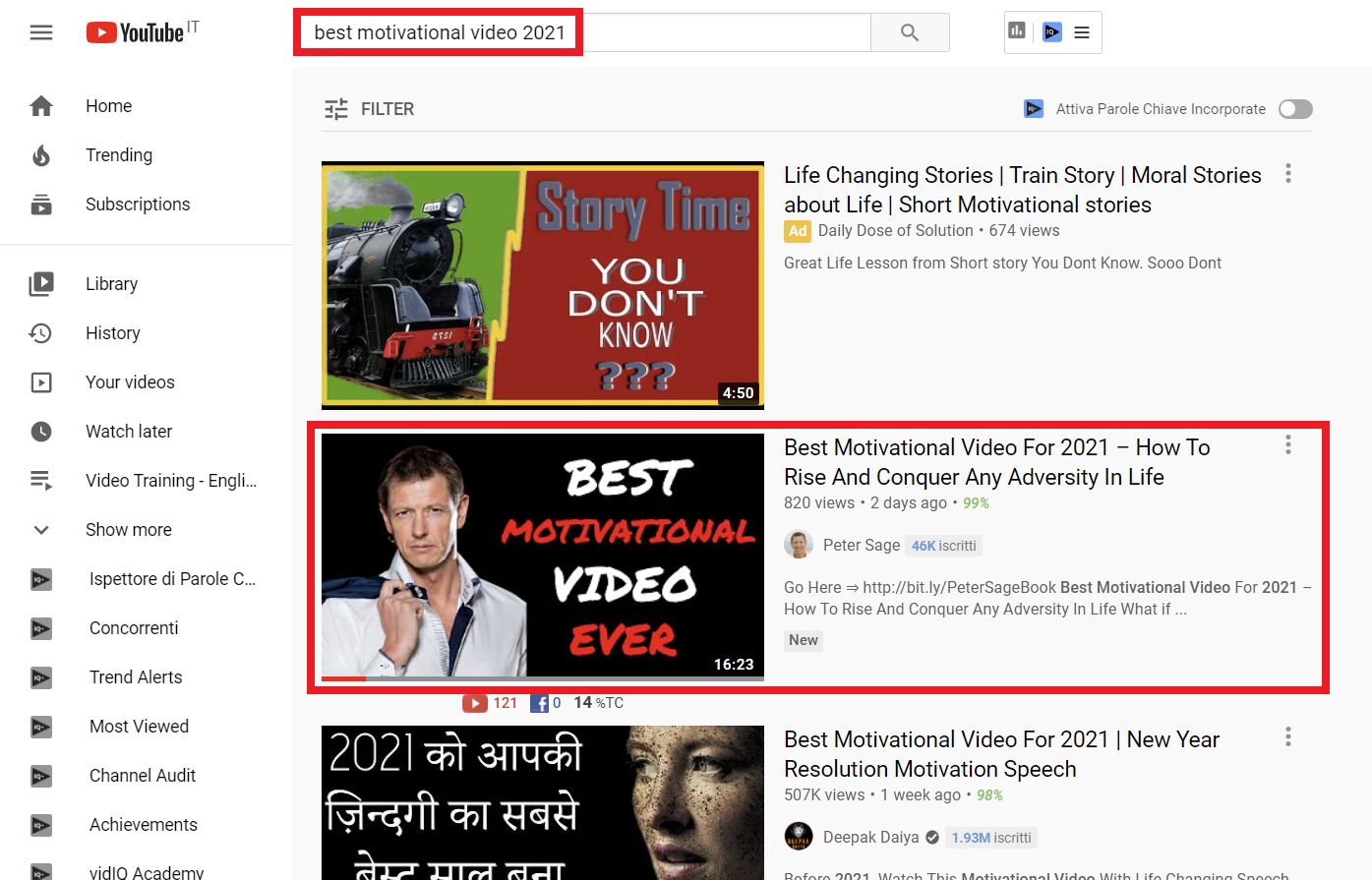Image resolution: width=1372 pixels, height=880 pixels.
Task: Open New Year Resolution Motivation Speech title
Action: click(1001, 754)
